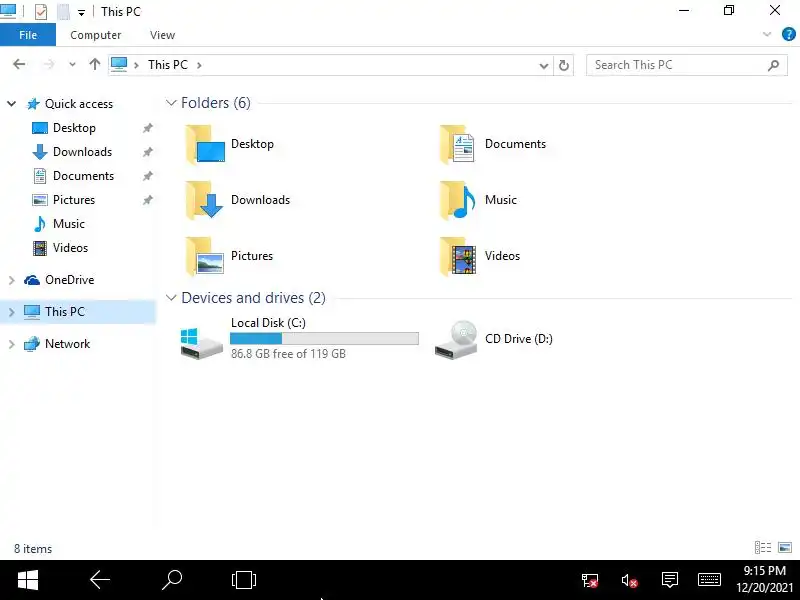Screen dimensions: 800x600
Task: Open the address bar history dropdown
Action: [544, 66]
